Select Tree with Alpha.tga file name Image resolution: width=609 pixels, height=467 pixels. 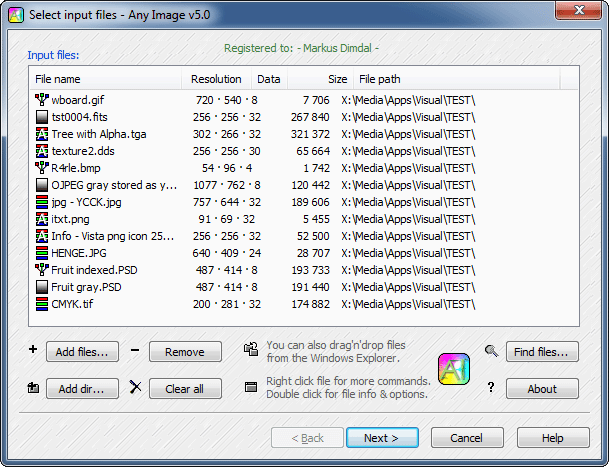(99, 134)
